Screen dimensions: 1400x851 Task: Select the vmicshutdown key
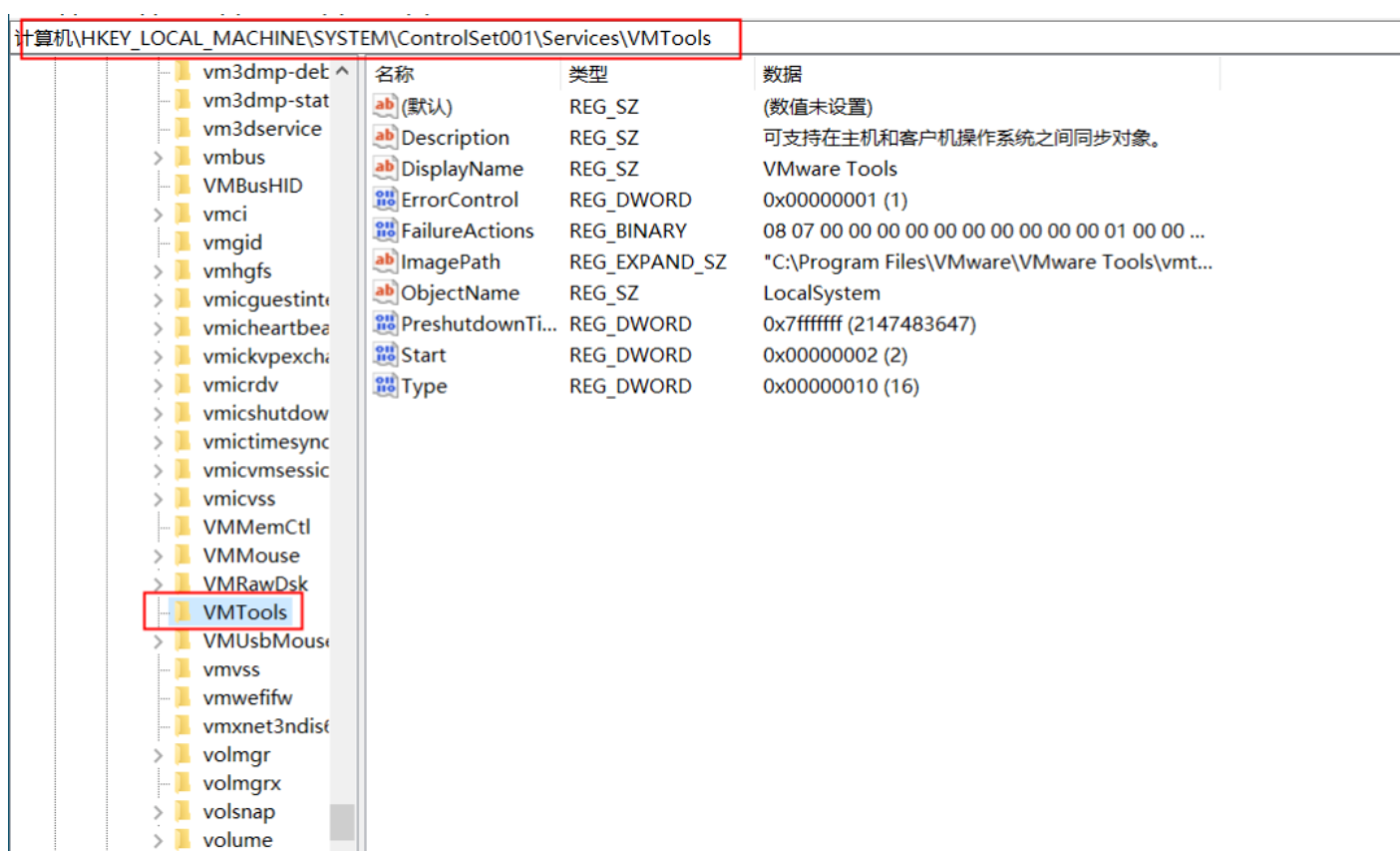[x=265, y=413]
